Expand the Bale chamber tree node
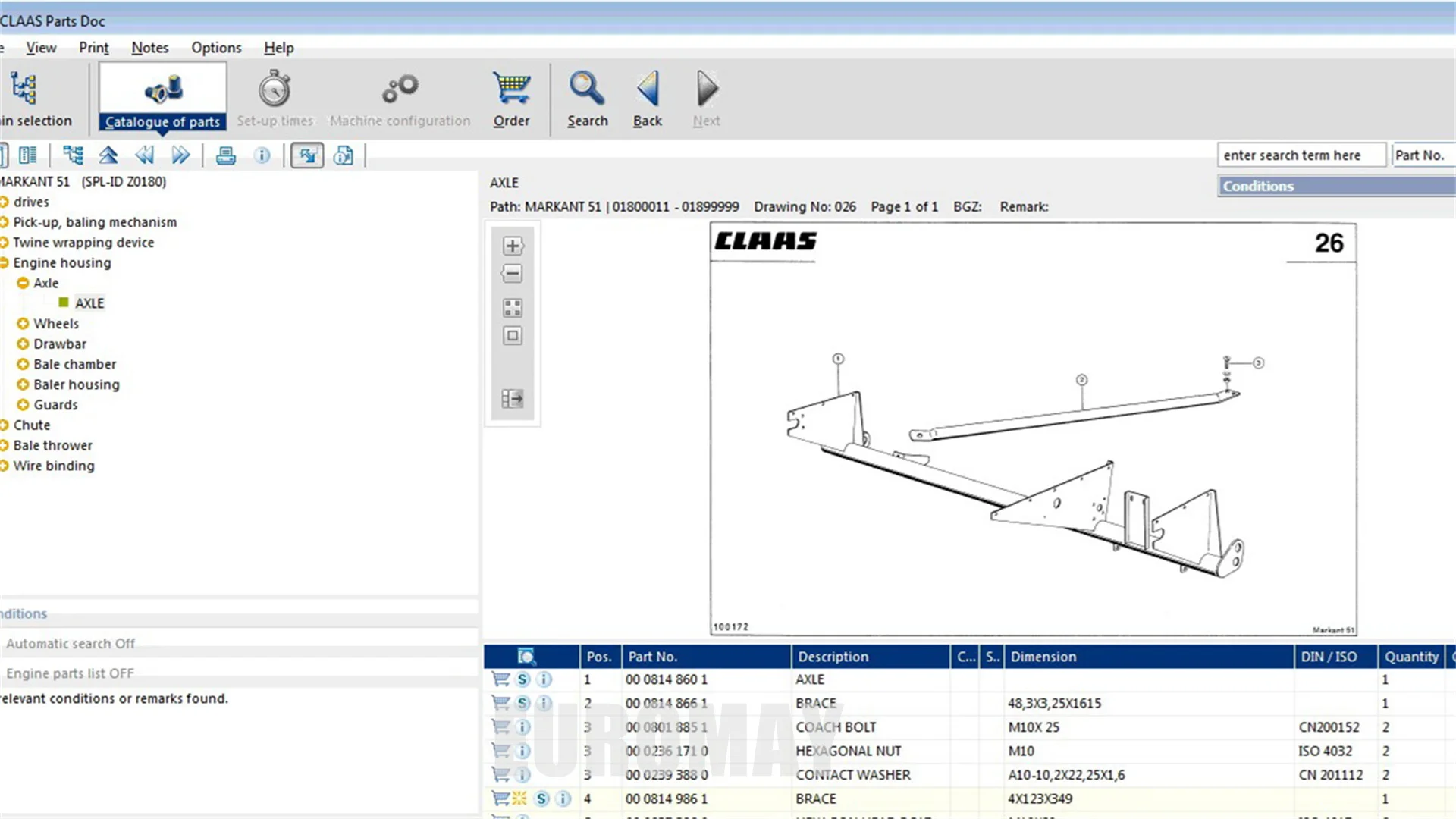This screenshot has height=819, width=1456. click(x=23, y=365)
